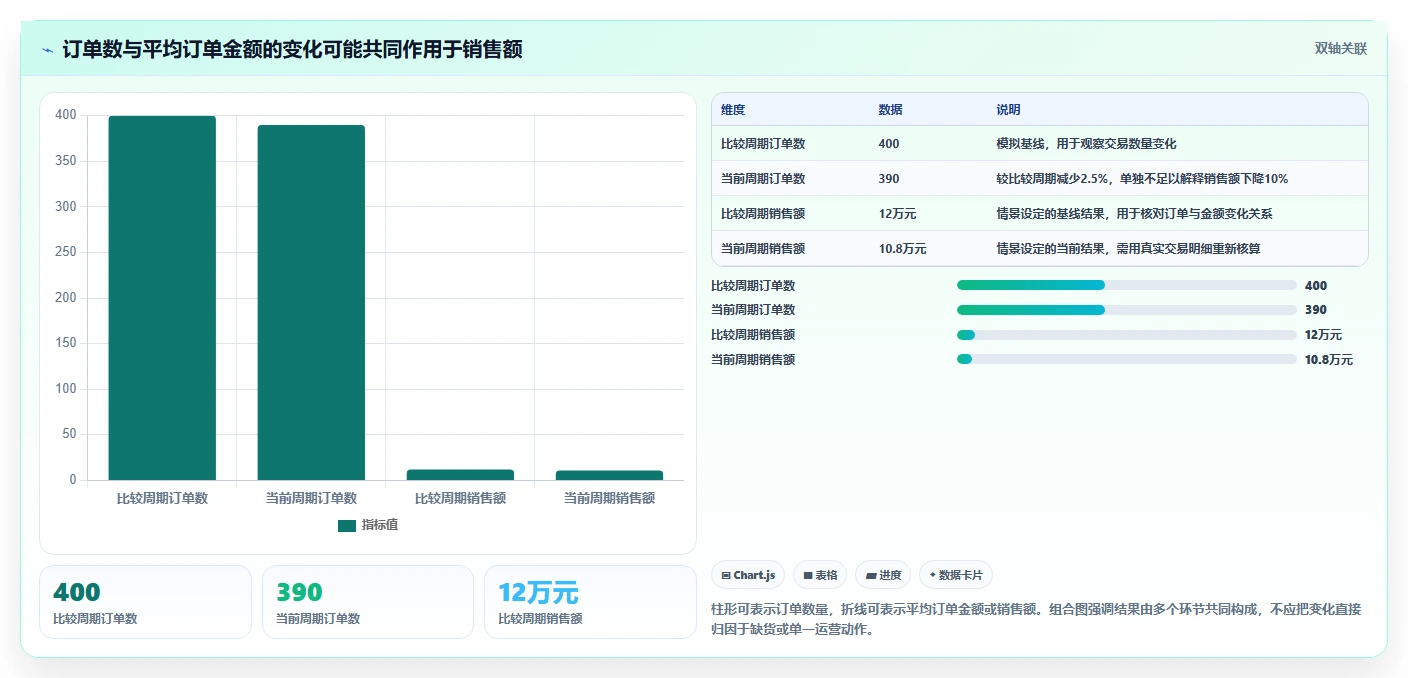Click the card title 订单数与平均订单金额的变化
Screen dimensions: 1408x678
click(x=292, y=50)
